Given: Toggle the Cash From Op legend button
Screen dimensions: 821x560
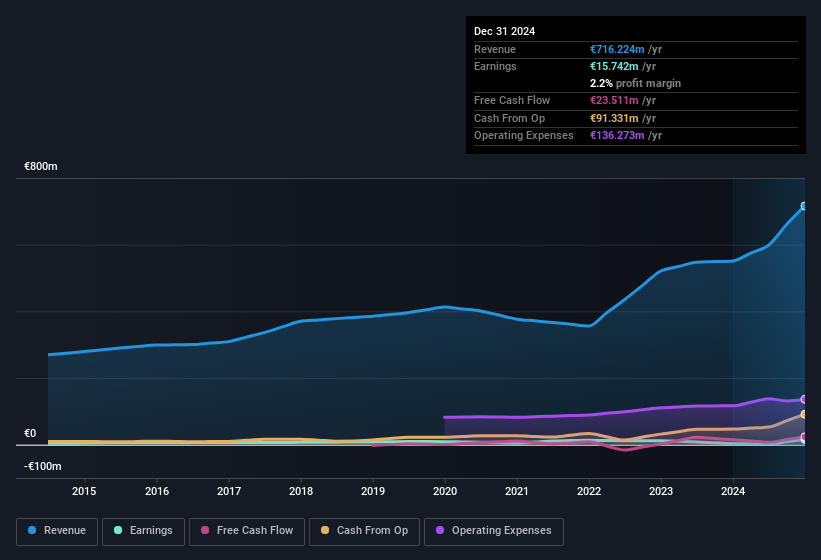Looking at the screenshot, I should pyautogui.click(x=364, y=531).
